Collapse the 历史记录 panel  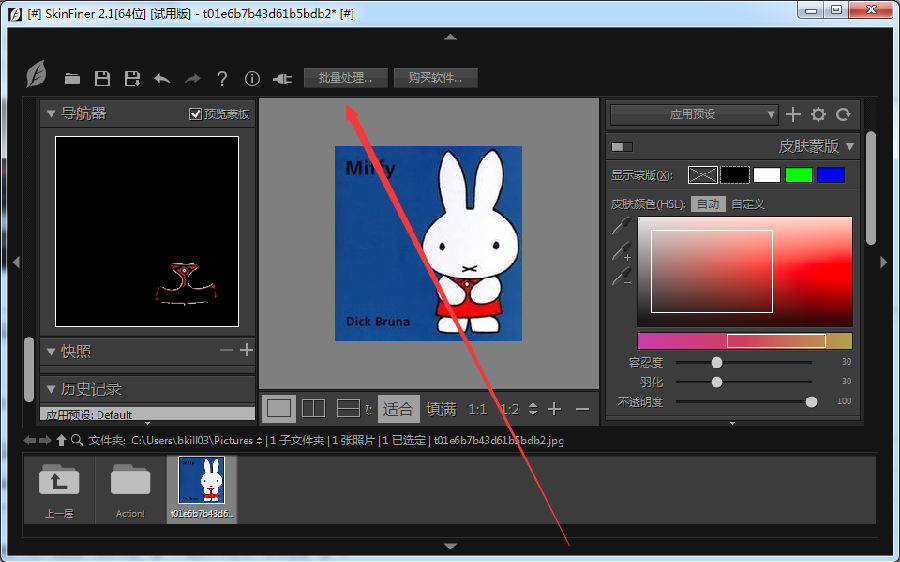[x=51, y=389]
